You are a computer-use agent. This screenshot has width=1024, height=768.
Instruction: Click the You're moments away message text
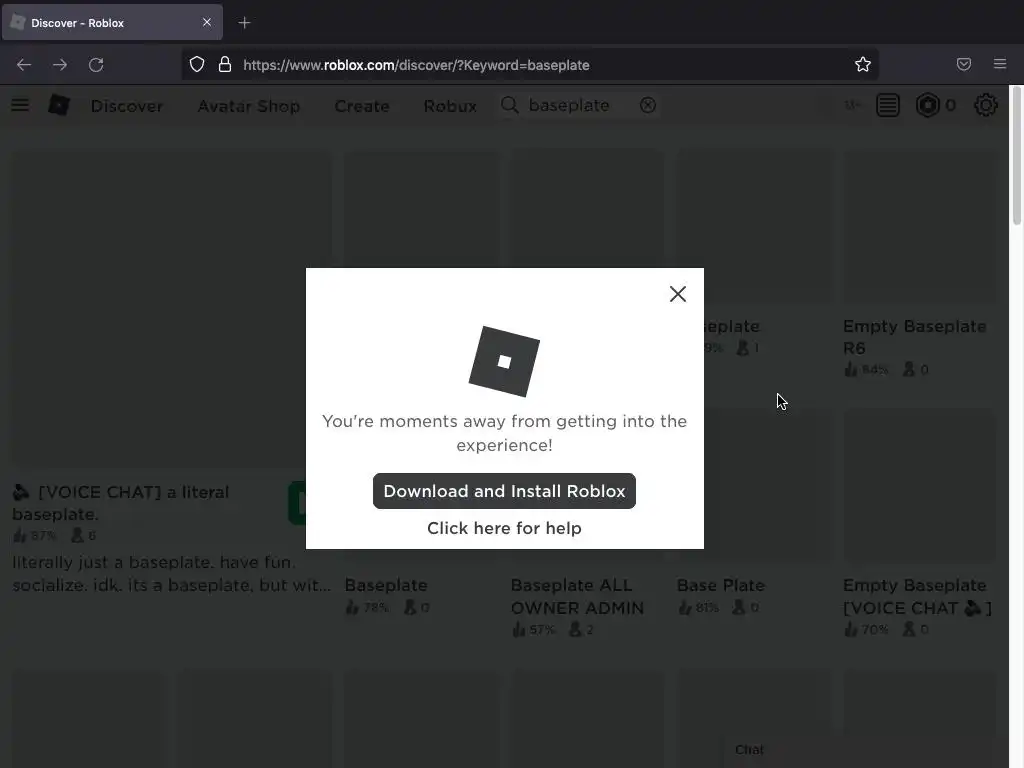click(504, 433)
